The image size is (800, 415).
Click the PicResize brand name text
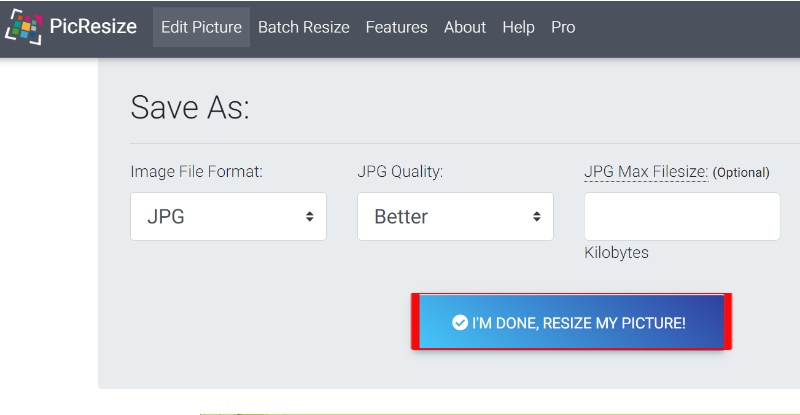coord(93,27)
